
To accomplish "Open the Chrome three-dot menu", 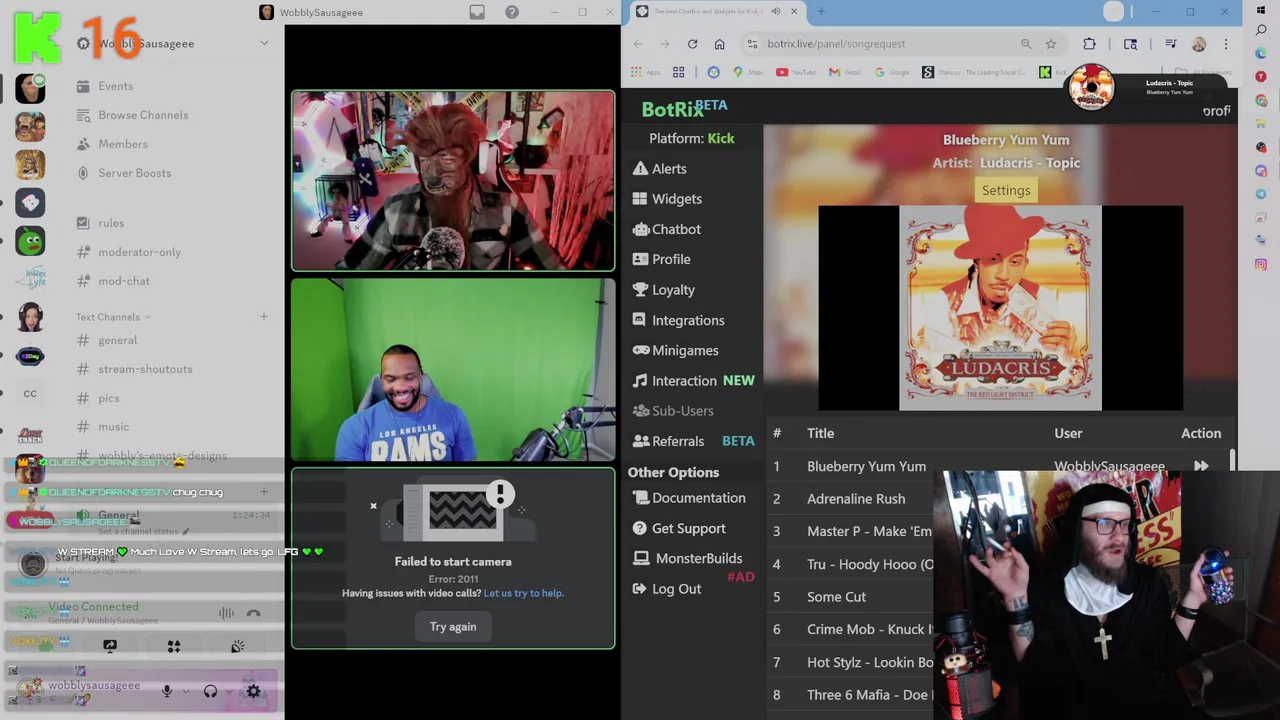I will coord(1226,44).
